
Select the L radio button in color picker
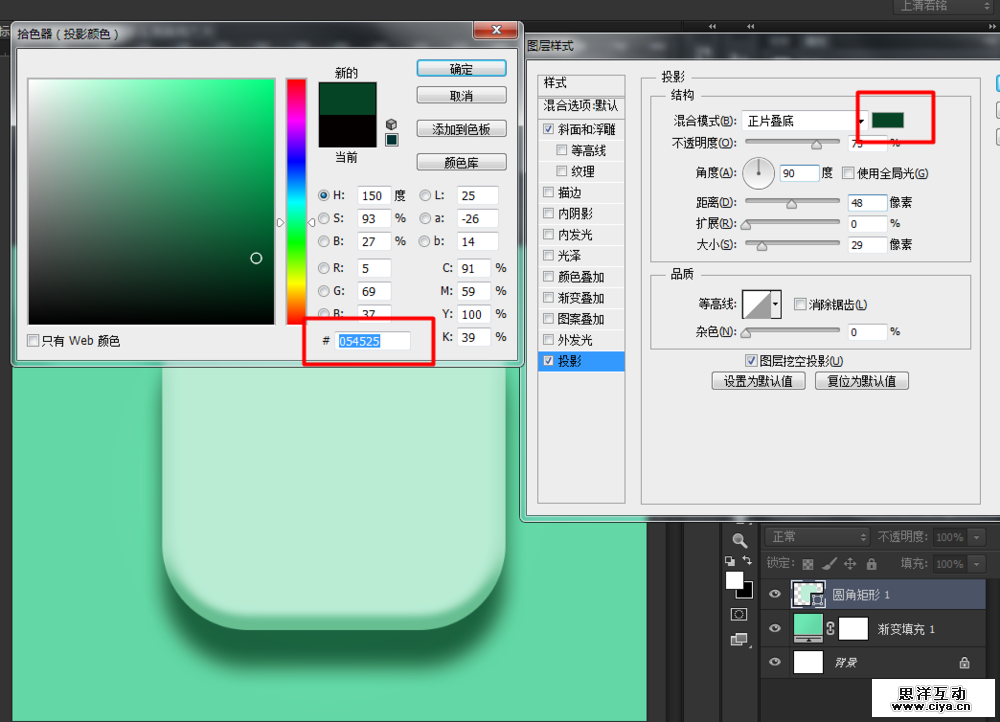(x=425, y=195)
